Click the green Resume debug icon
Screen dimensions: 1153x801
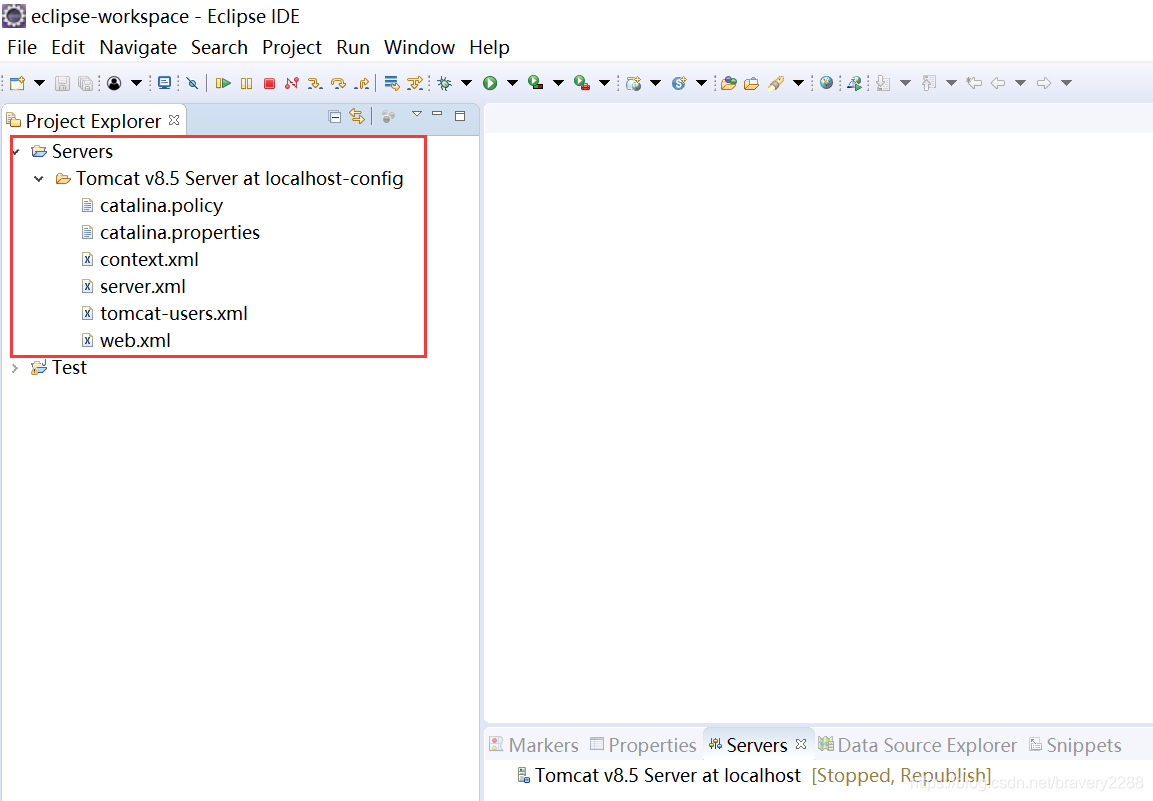coord(224,83)
